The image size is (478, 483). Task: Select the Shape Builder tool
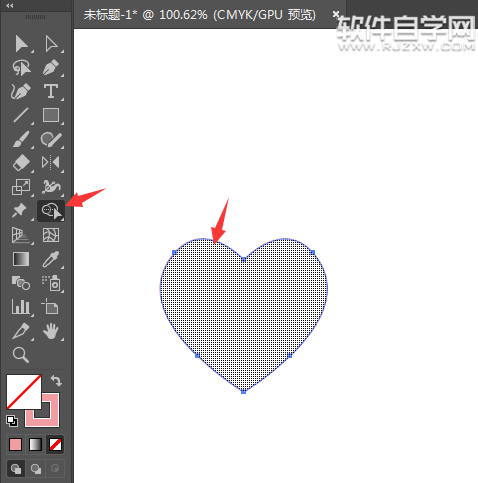click(51, 211)
